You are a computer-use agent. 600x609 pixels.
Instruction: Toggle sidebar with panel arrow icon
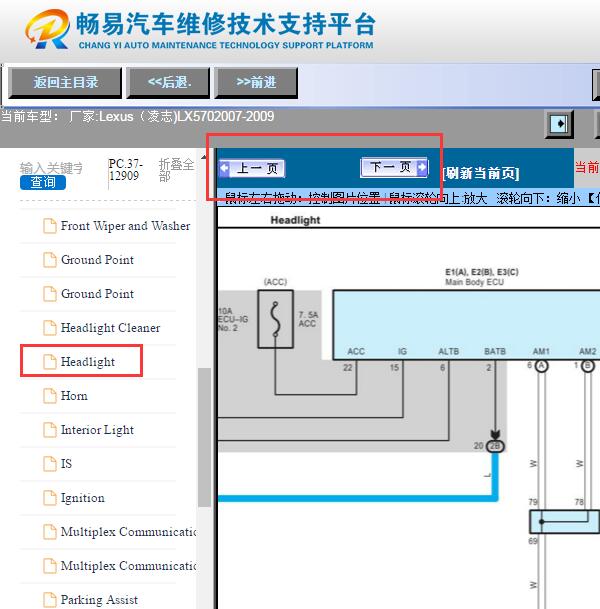[559, 124]
